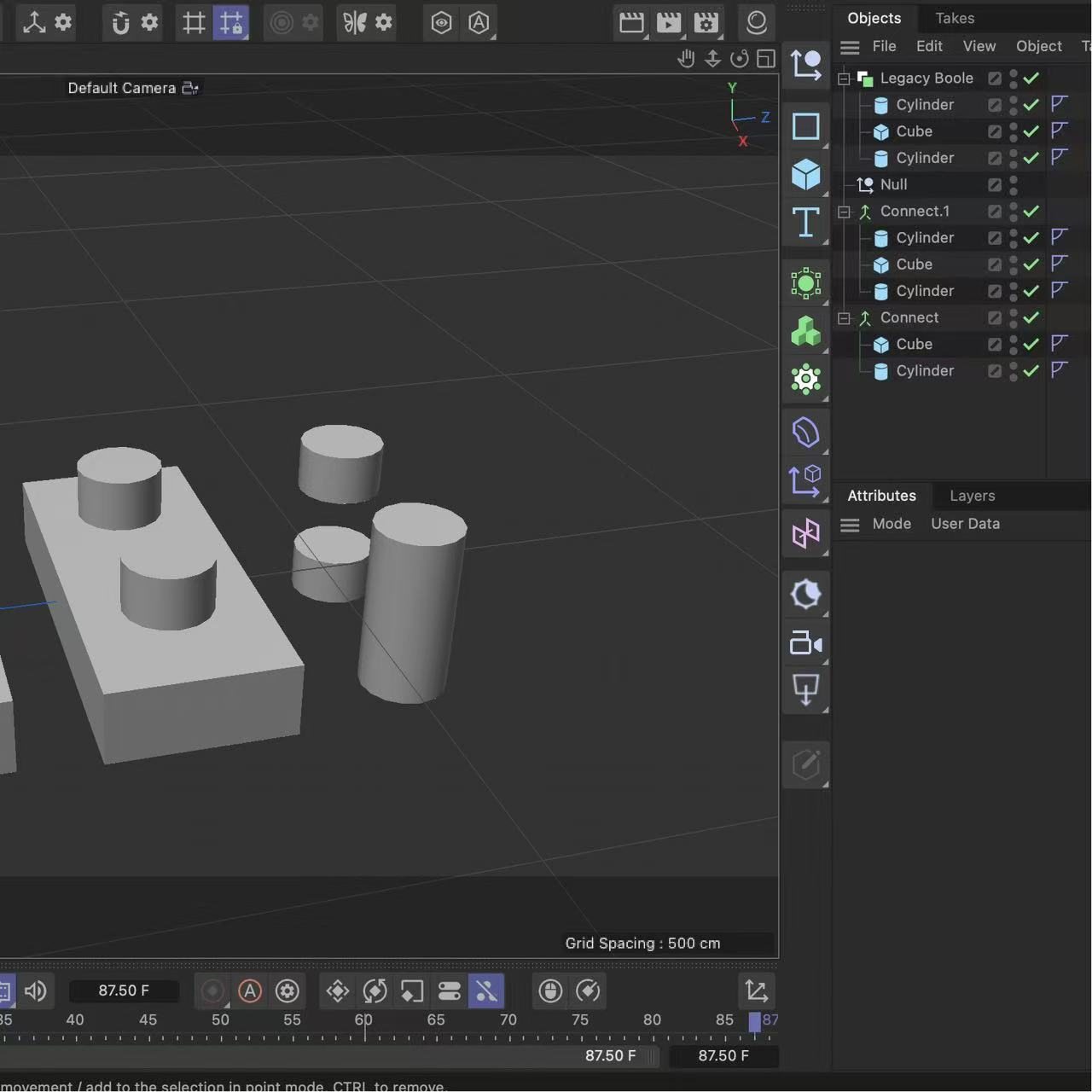Open the View menu in Objects panel

(x=979, y=46)
